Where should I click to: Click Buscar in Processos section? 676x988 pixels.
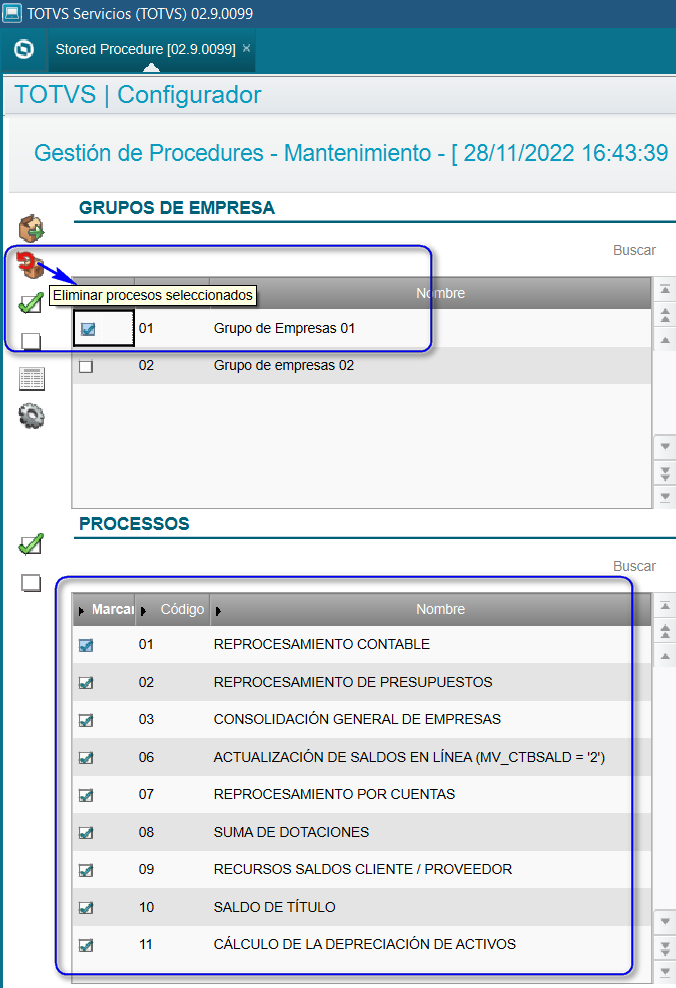[634, 566]
